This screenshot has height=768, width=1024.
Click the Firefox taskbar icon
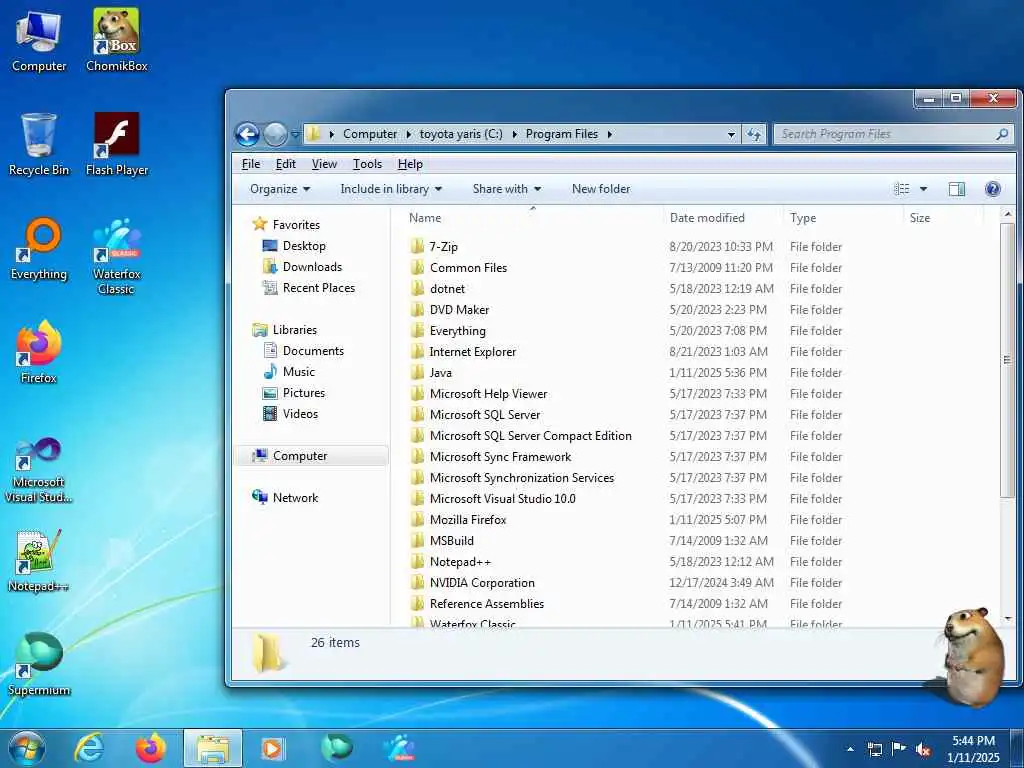151,748
